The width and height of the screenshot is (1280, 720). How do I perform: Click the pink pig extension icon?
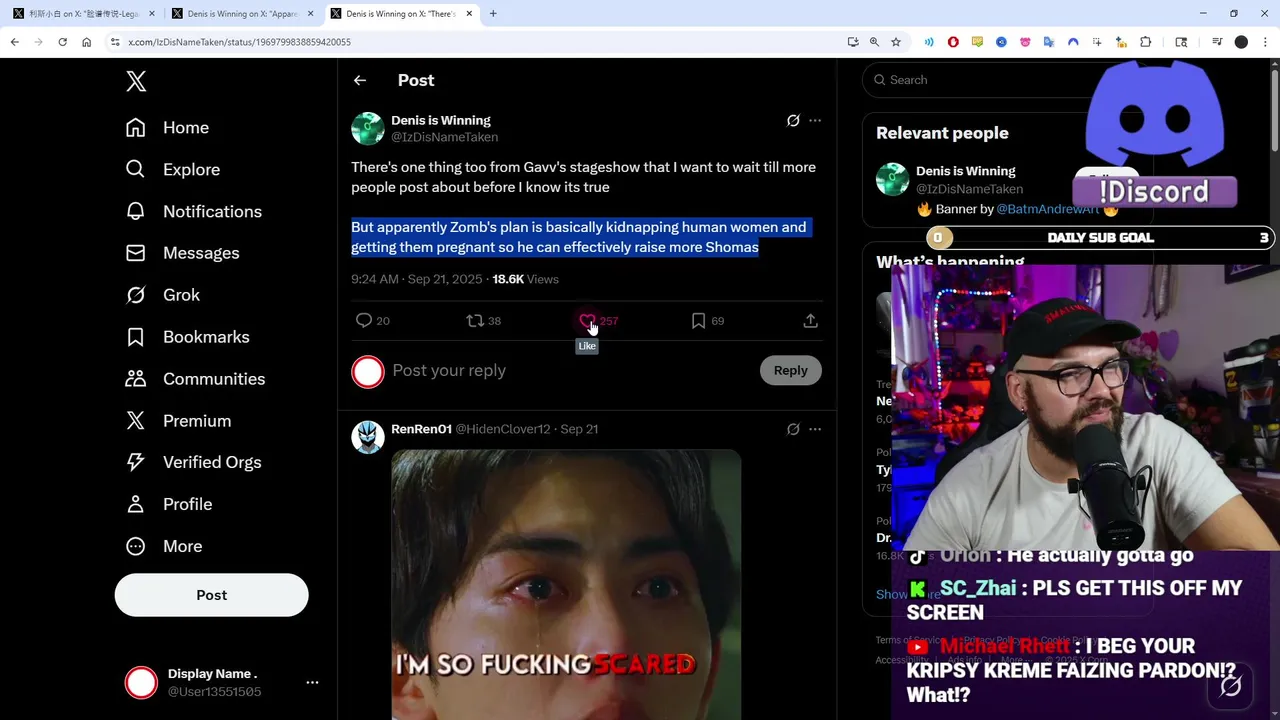1025,42
